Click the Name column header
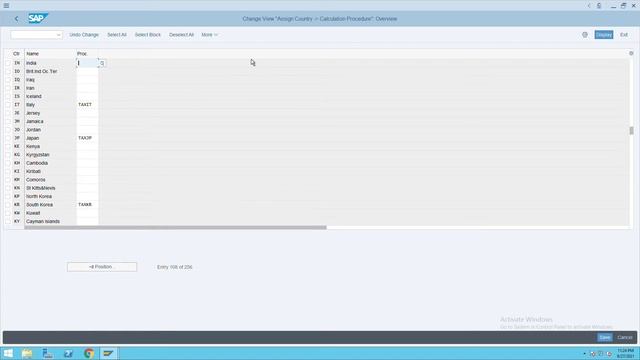Image resolution: width=640 pixels, height=360 pixels. pos(33,53)
